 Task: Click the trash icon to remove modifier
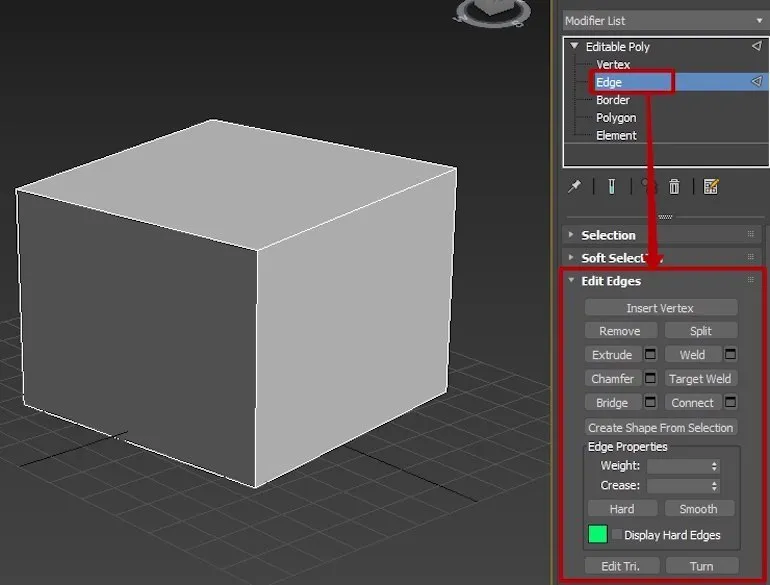click(675, 187)
